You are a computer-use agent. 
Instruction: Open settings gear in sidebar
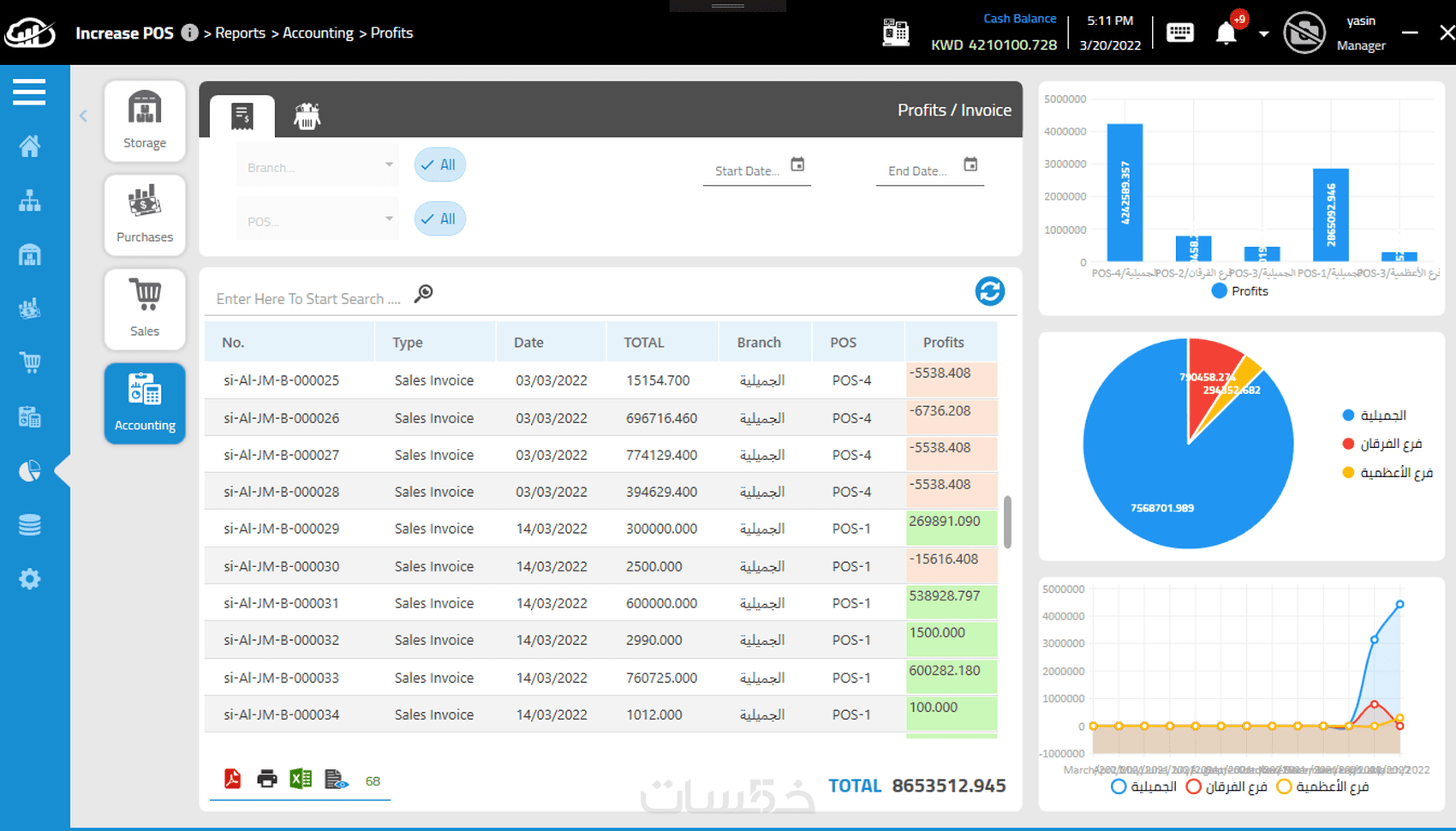pos(30,579)
